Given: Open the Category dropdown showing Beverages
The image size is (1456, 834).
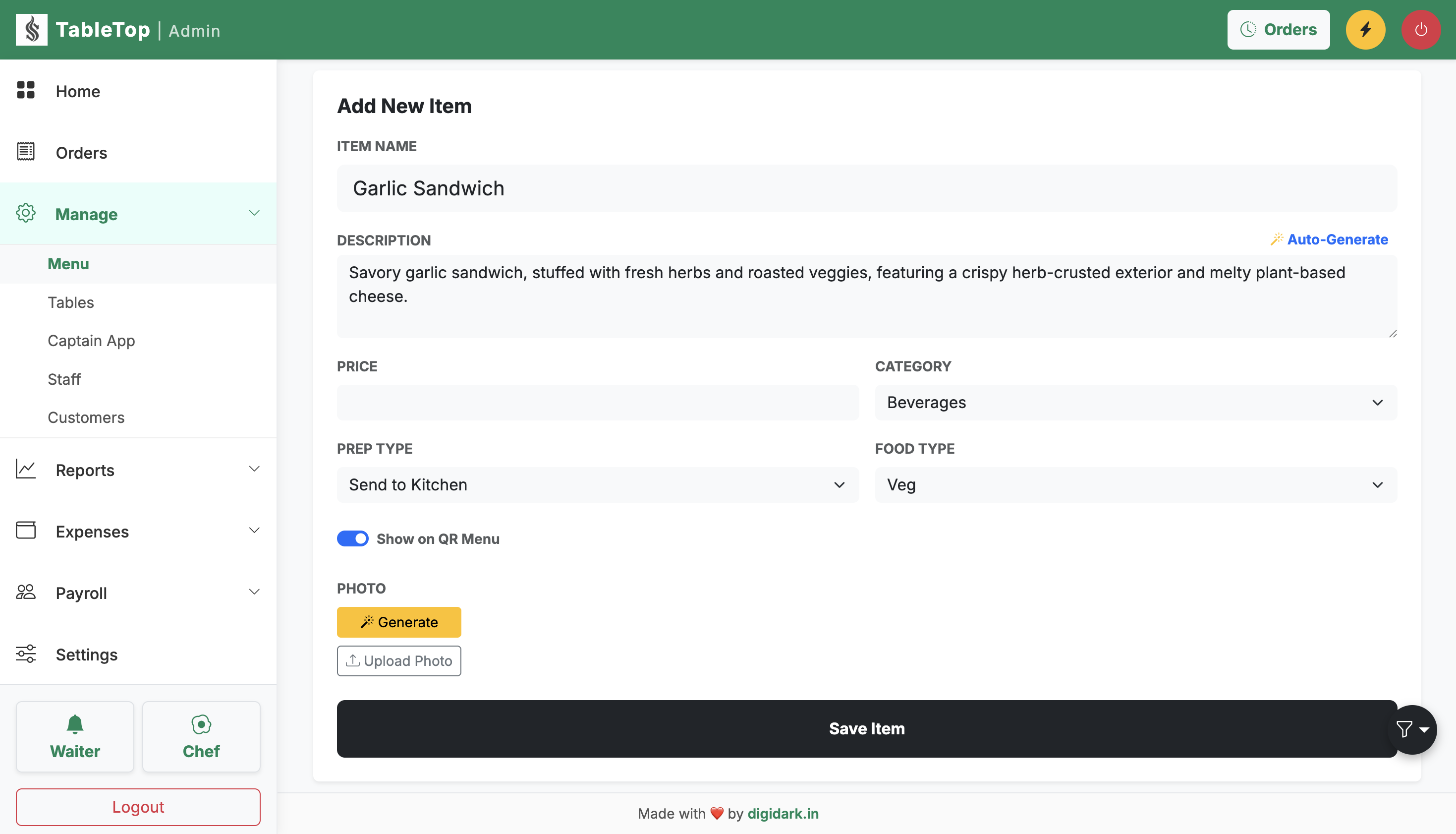Looking at the screenshot, I should 1135,403.
